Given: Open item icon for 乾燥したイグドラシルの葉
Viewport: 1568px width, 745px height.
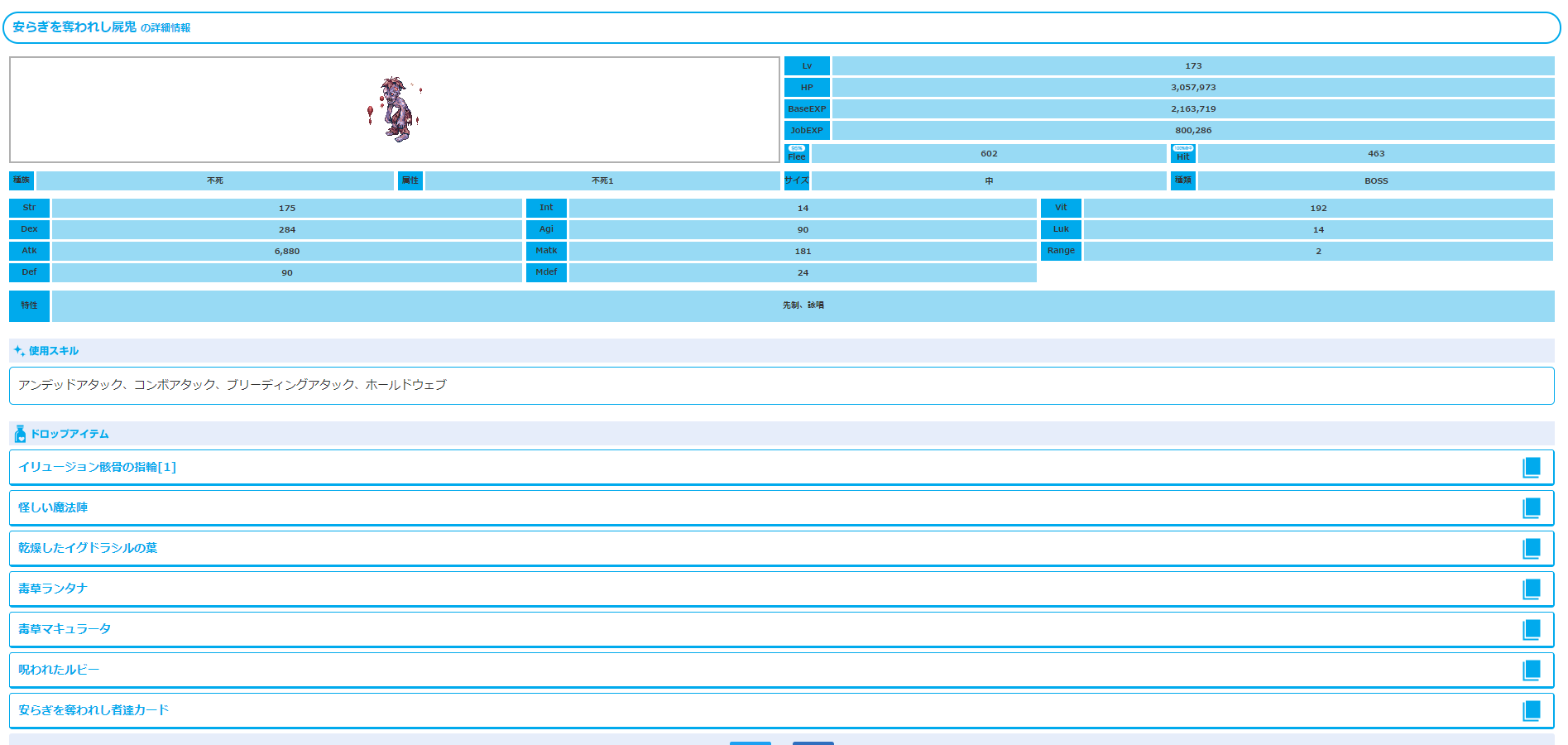Looking at the screenshot, I should point(1531,549).
